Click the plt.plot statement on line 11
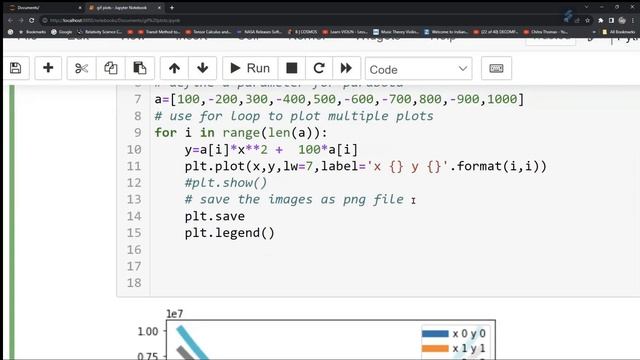The height and width of the screenshot is (360, 640). coord(365,166)
